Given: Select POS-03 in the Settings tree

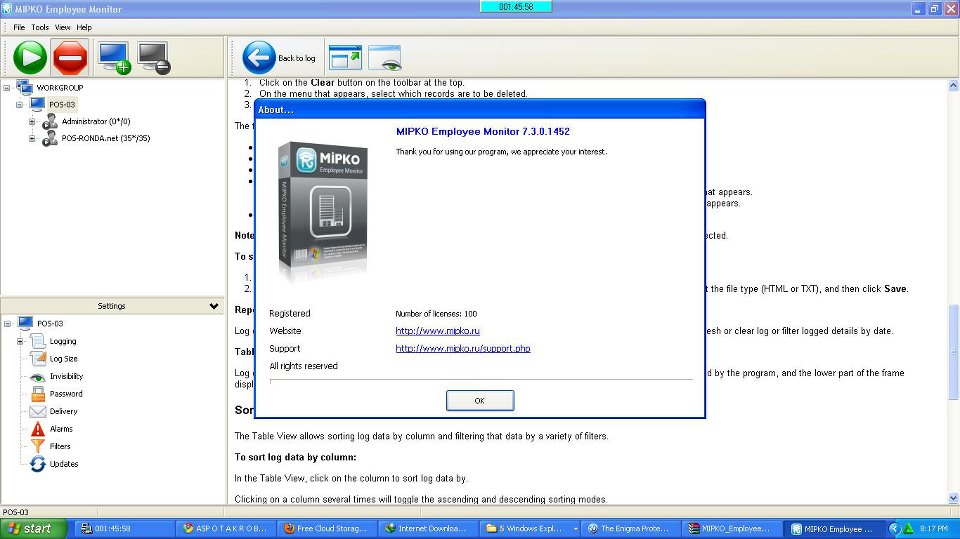Looking at the screenshot, I should click(50, 323).
